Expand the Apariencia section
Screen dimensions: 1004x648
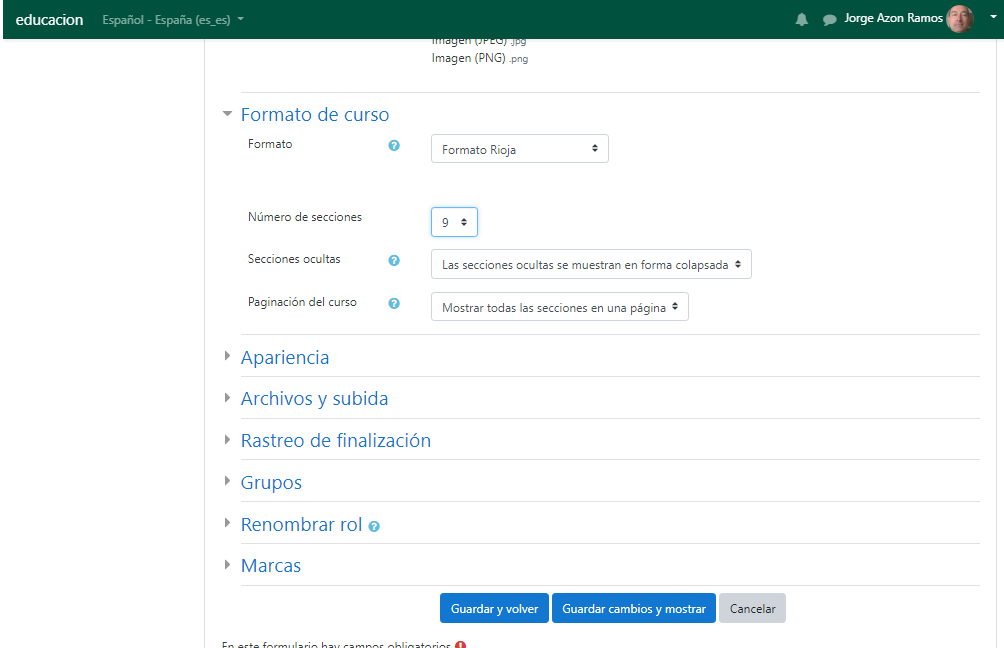pos(284,357)
